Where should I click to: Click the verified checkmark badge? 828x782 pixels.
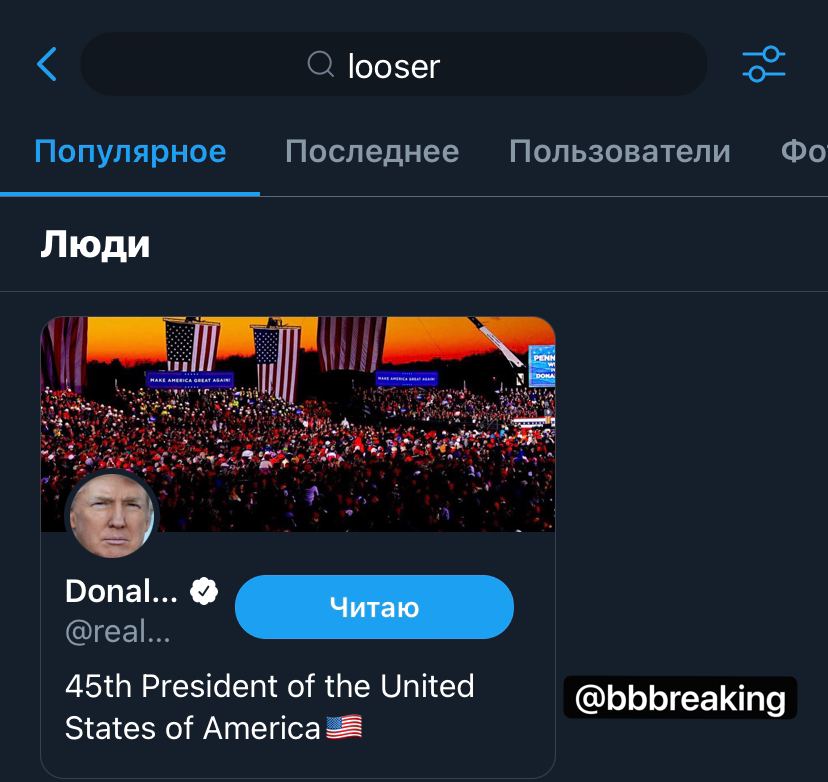(204, 592)
